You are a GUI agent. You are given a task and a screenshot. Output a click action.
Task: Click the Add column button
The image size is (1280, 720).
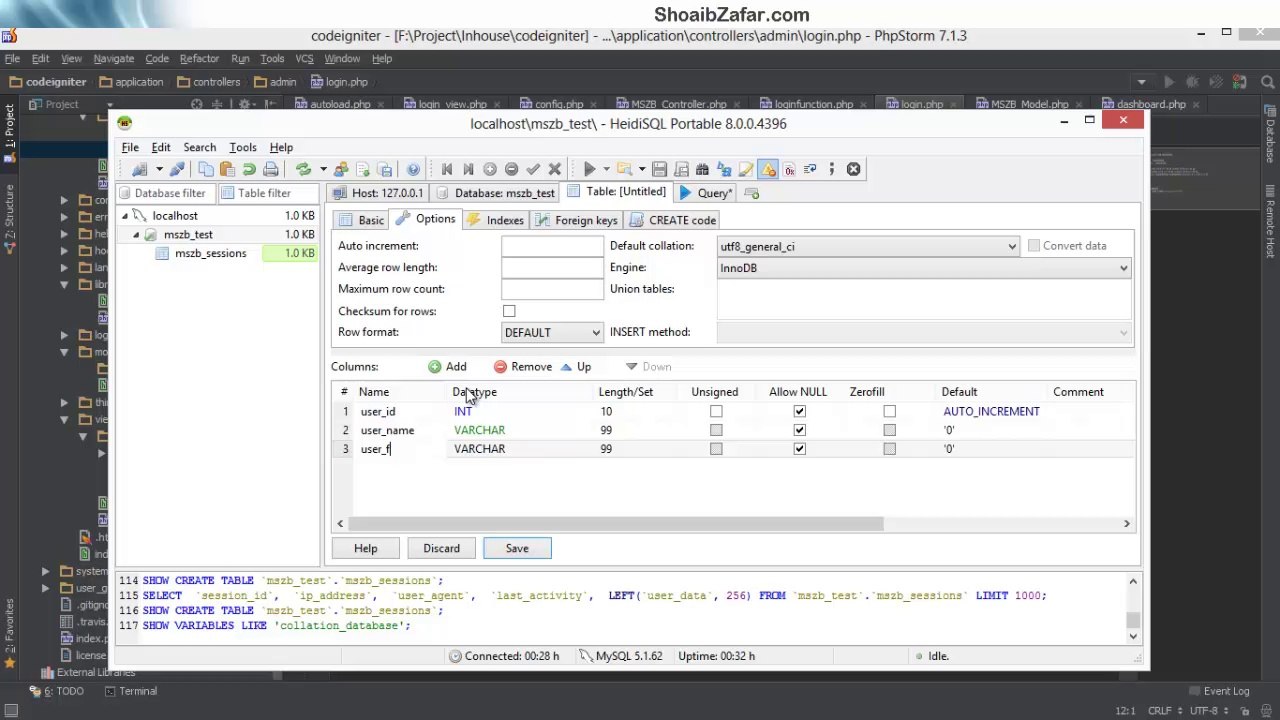point(448,367)
